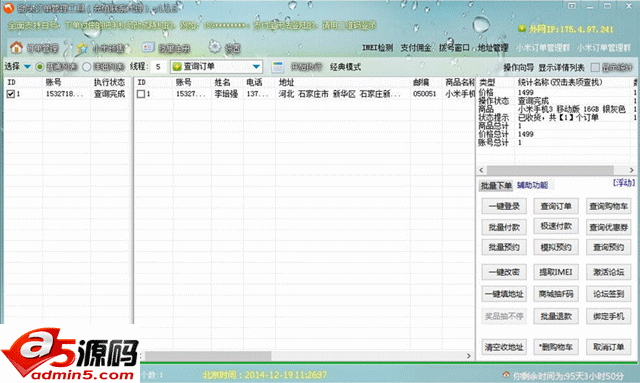Select the first green radio button option
Screen dimensions: 640x383
pyautogui.click(x=40, y=67)
